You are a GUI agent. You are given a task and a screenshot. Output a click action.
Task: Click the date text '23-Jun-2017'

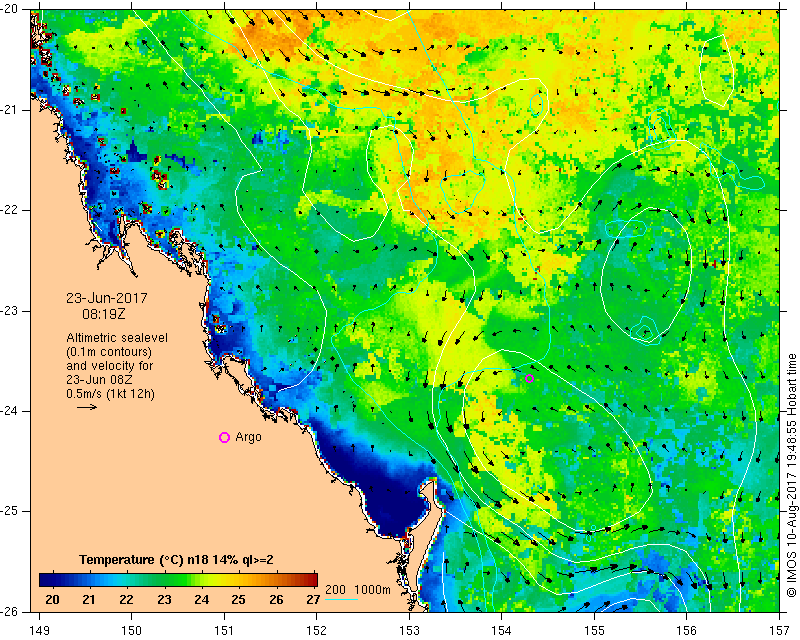click(107, 298)
